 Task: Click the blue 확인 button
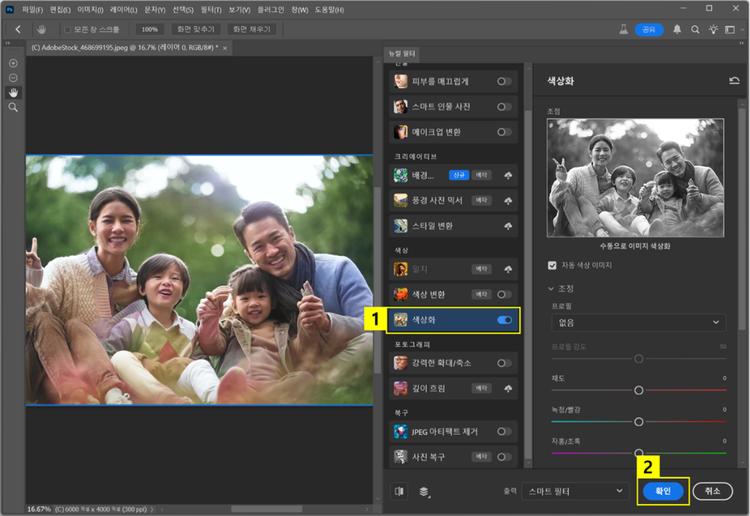pyautogui.click(x=663, y=491)
